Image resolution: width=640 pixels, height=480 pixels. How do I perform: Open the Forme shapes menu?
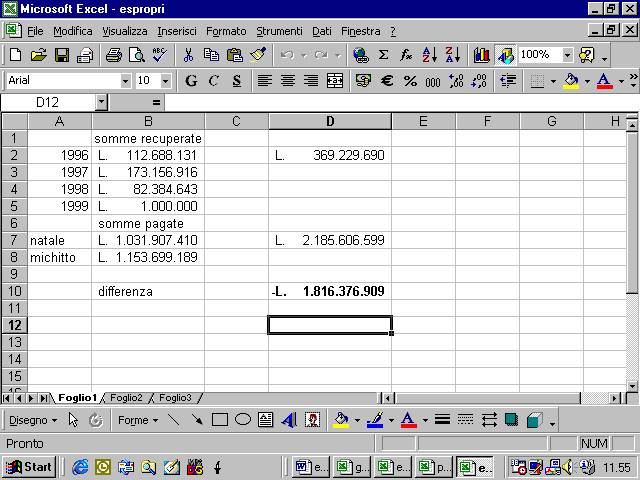click(x=138, y=420)
